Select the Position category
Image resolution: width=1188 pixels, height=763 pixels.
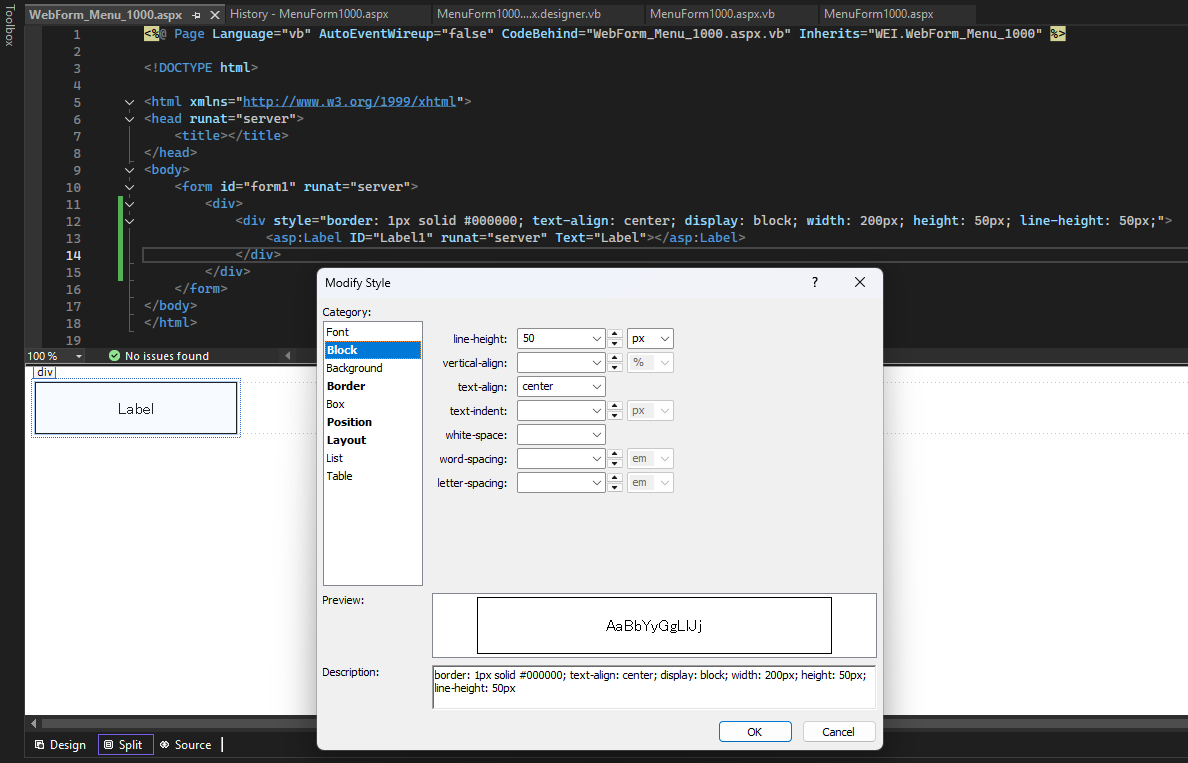(372, 422)
